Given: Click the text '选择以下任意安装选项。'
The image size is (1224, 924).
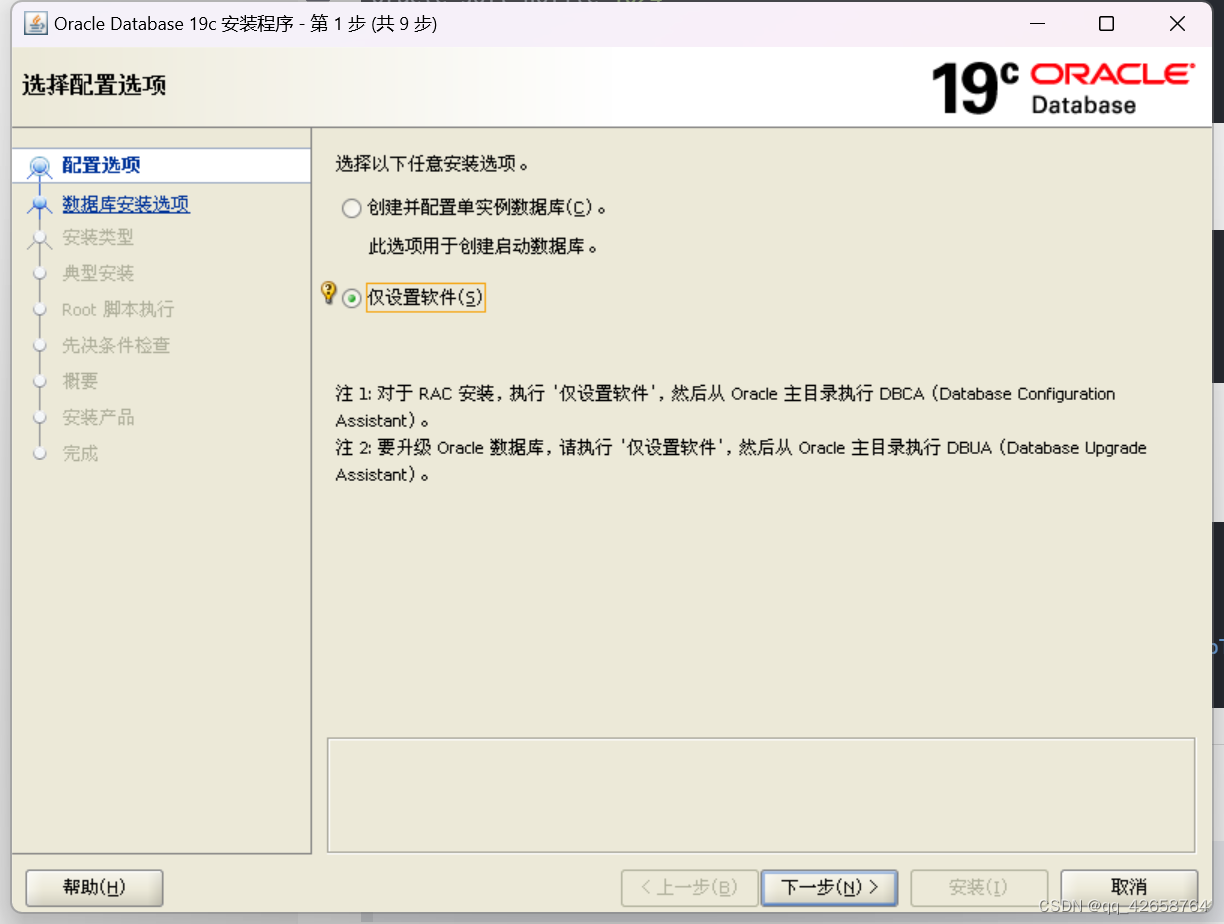Looking at the screenshot, I should click(x=432, y=163).
